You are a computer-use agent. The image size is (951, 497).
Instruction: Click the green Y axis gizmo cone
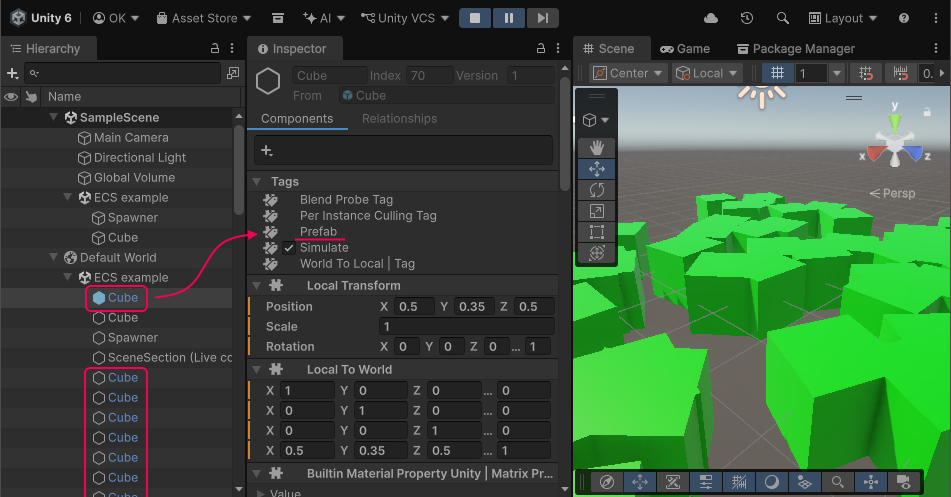coord(895,123)
